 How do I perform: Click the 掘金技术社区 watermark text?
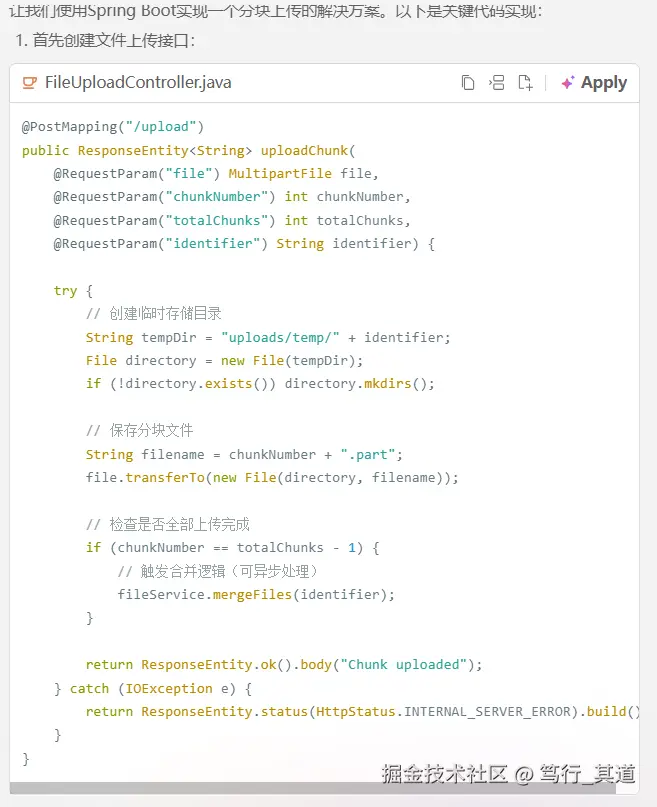[444, 773]
